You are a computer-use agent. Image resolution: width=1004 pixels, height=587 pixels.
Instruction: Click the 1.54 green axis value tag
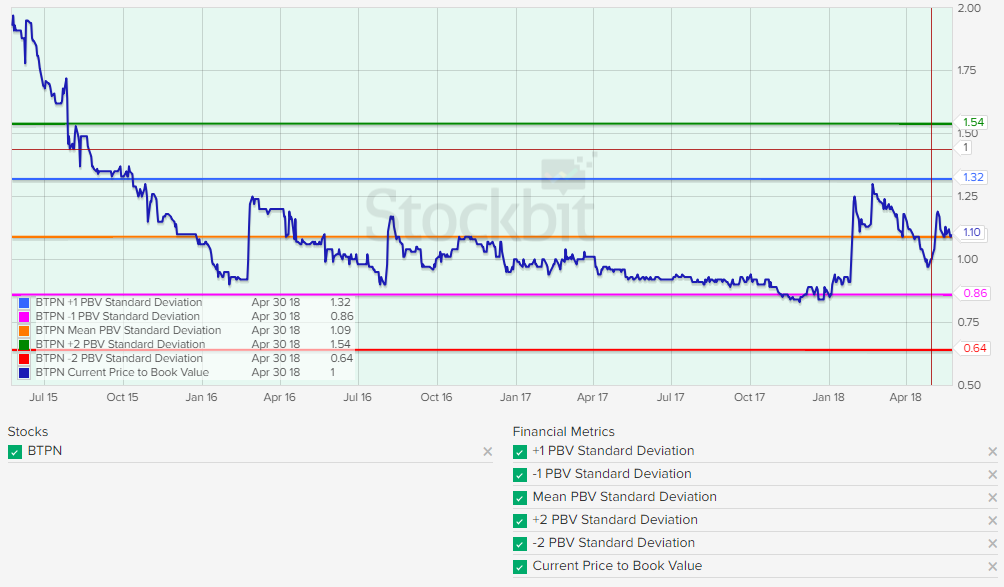[971, 122]
